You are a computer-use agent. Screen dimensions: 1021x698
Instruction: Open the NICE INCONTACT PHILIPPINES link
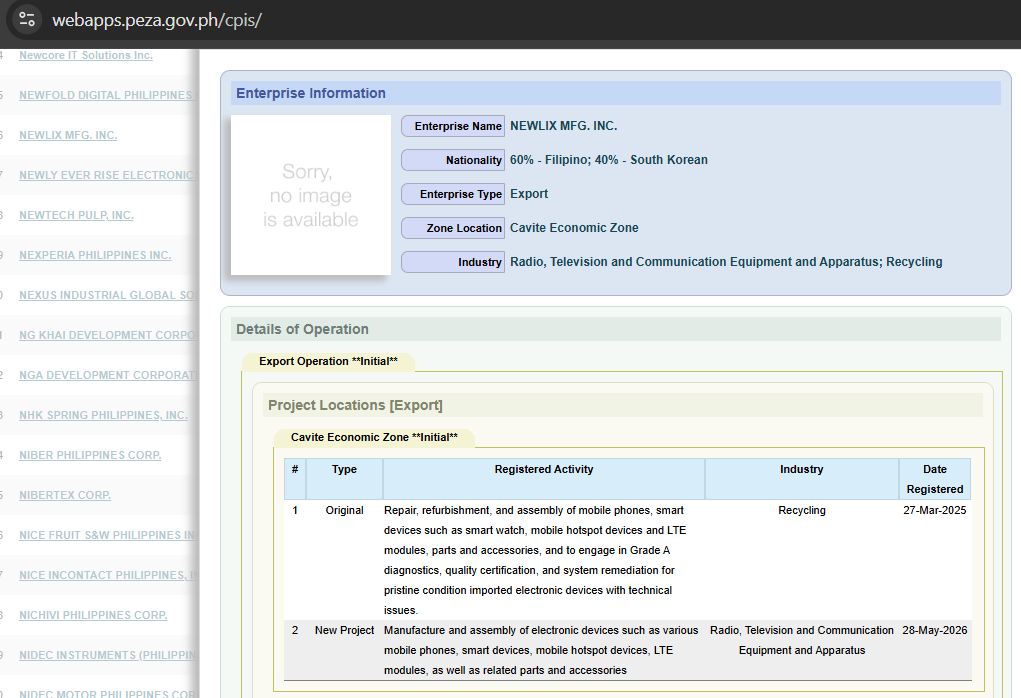click(108, 576)
